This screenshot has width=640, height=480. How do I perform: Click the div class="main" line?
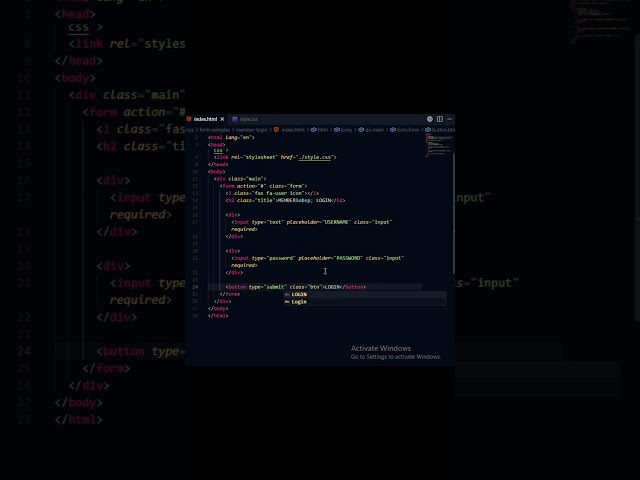click(x=240, y=179)
